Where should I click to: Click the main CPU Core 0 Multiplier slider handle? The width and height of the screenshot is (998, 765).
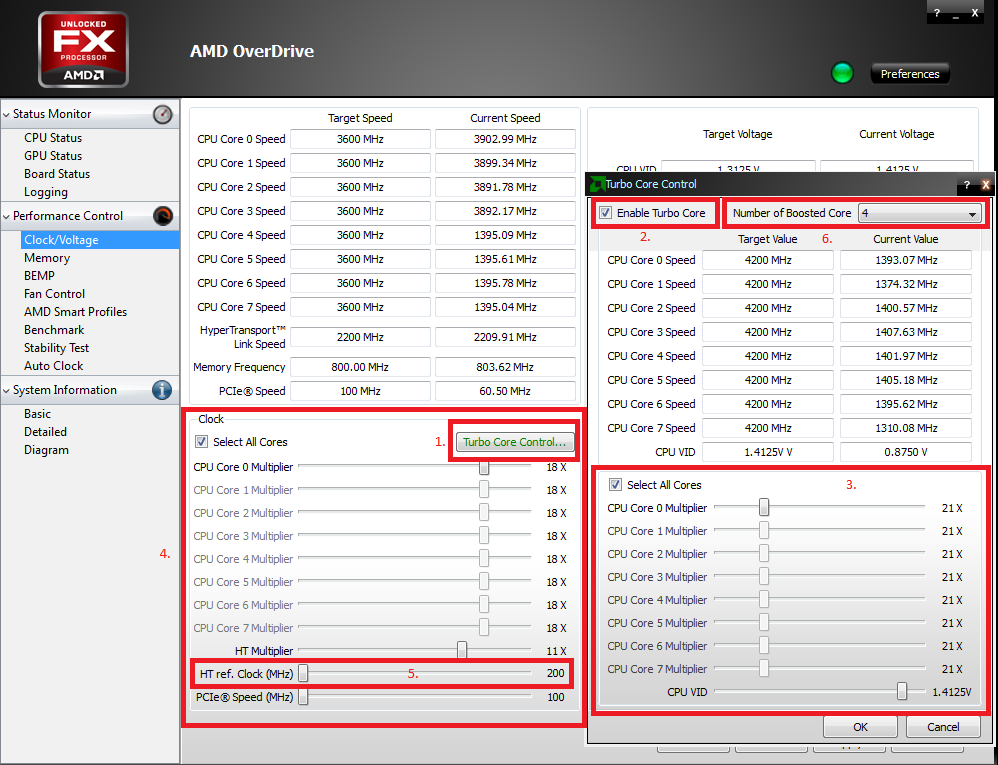point(484,467)
